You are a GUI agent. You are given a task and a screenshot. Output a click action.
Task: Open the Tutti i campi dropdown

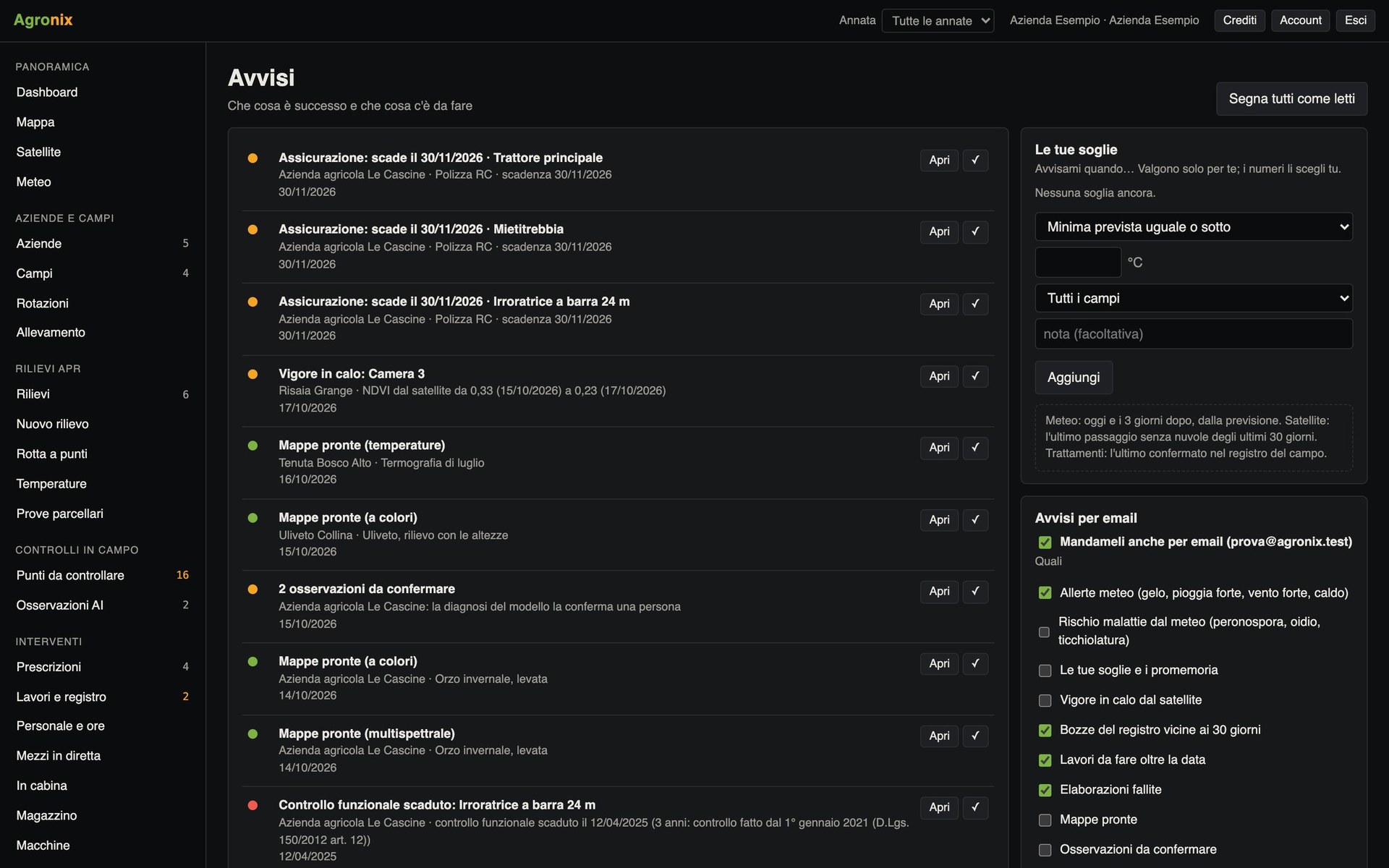(x=1194, y=298)
